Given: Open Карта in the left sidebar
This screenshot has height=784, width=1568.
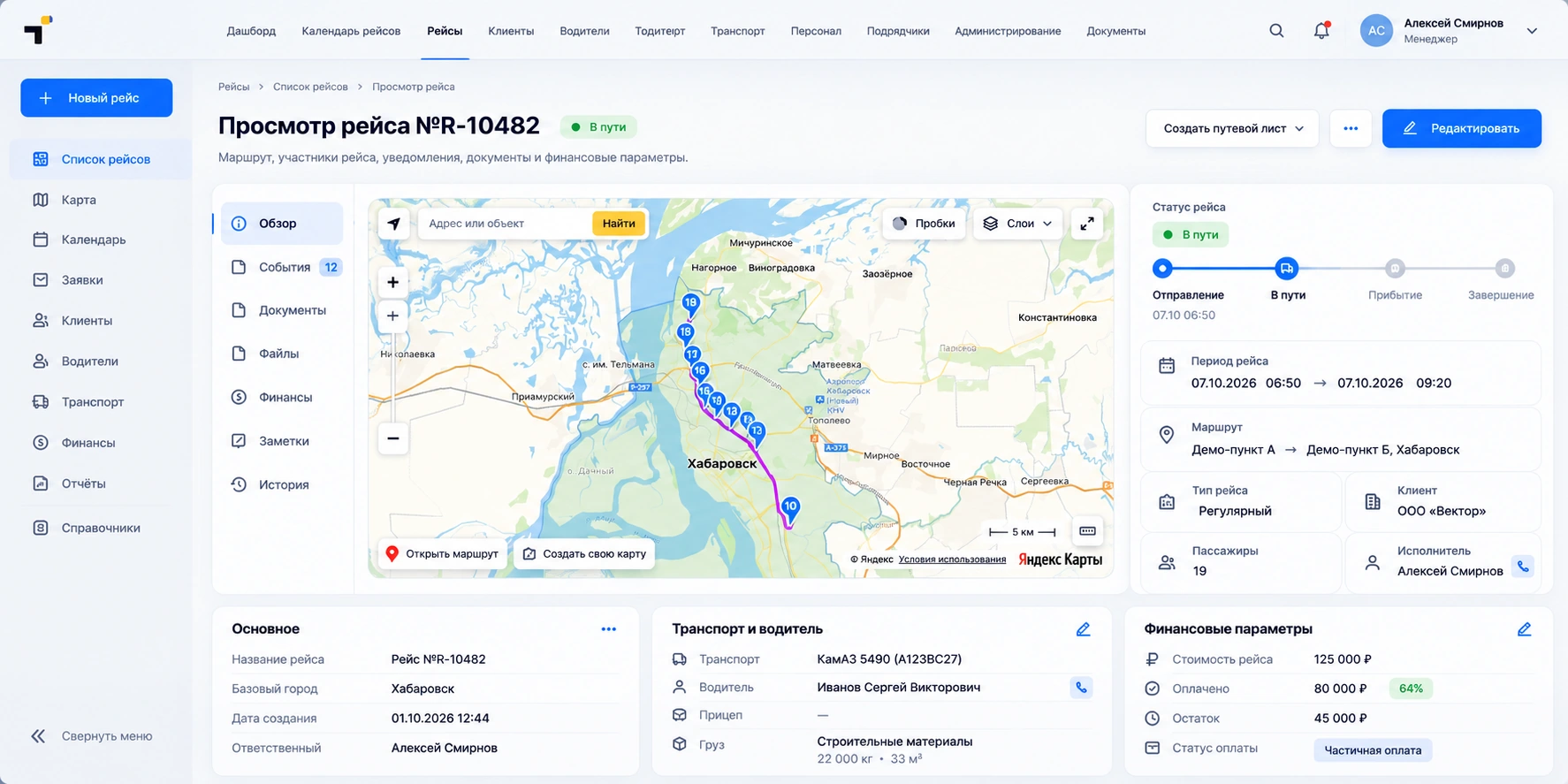Looking at the screenshot, I should [79, 200].
